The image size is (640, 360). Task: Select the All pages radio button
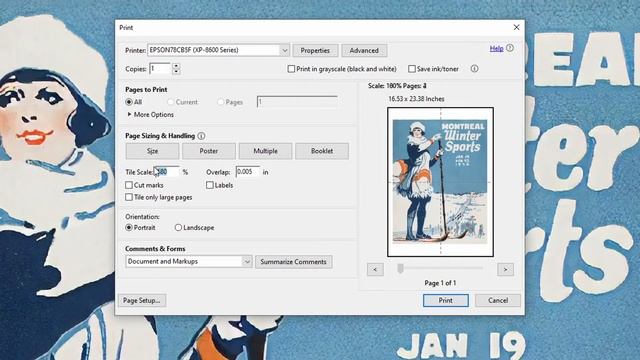129,102
